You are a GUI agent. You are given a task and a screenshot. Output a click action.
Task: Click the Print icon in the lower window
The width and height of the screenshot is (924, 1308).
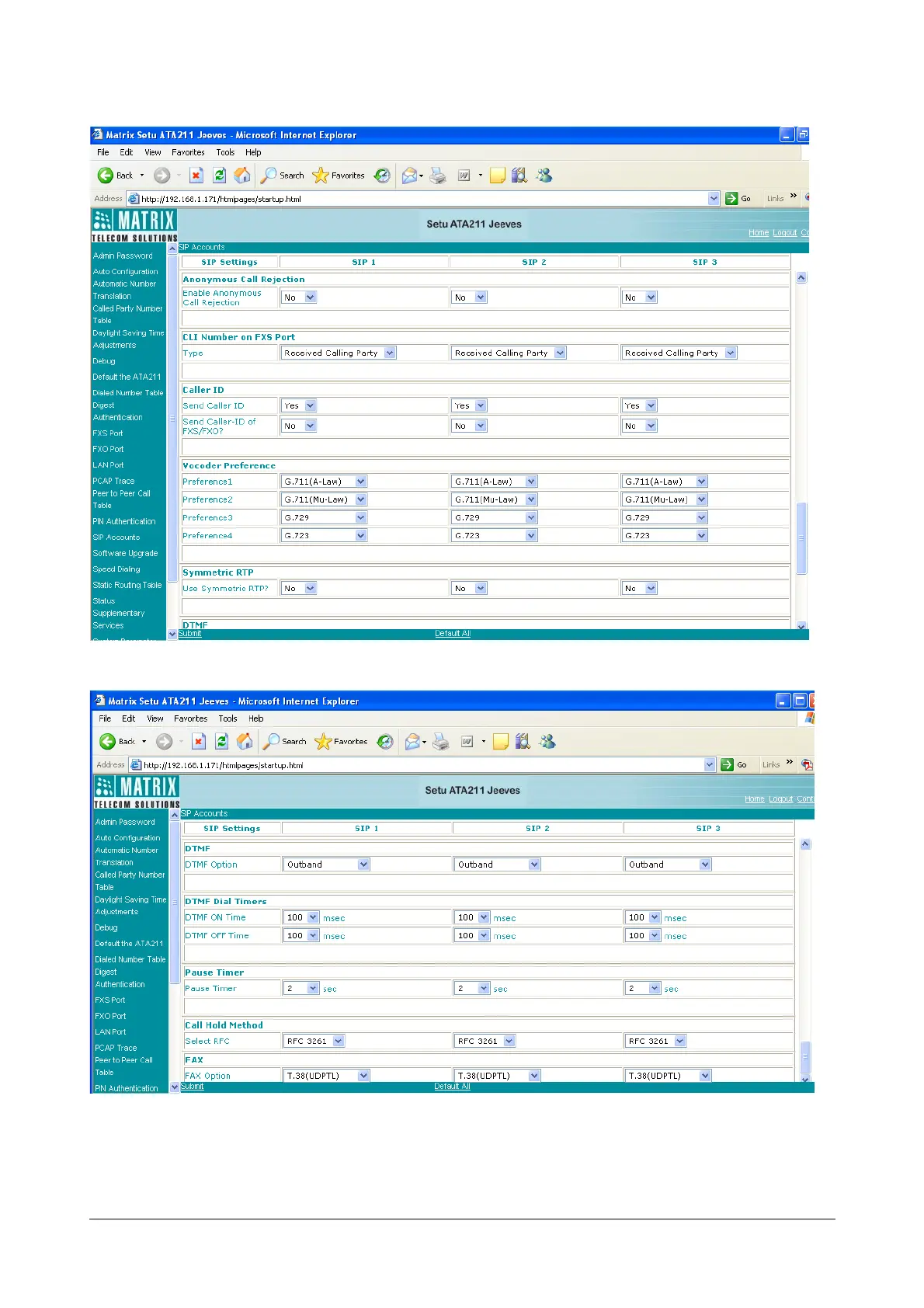(x=441, y=742)
